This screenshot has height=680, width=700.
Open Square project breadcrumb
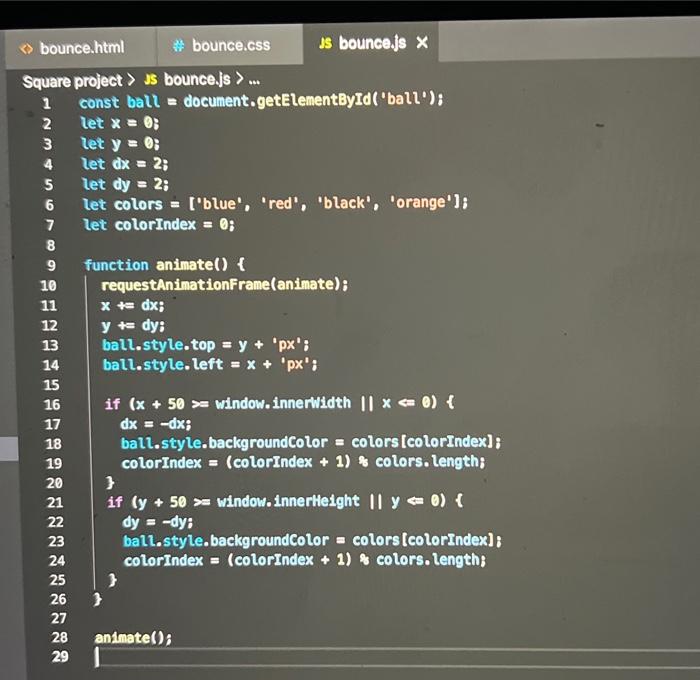pos(72,81)
